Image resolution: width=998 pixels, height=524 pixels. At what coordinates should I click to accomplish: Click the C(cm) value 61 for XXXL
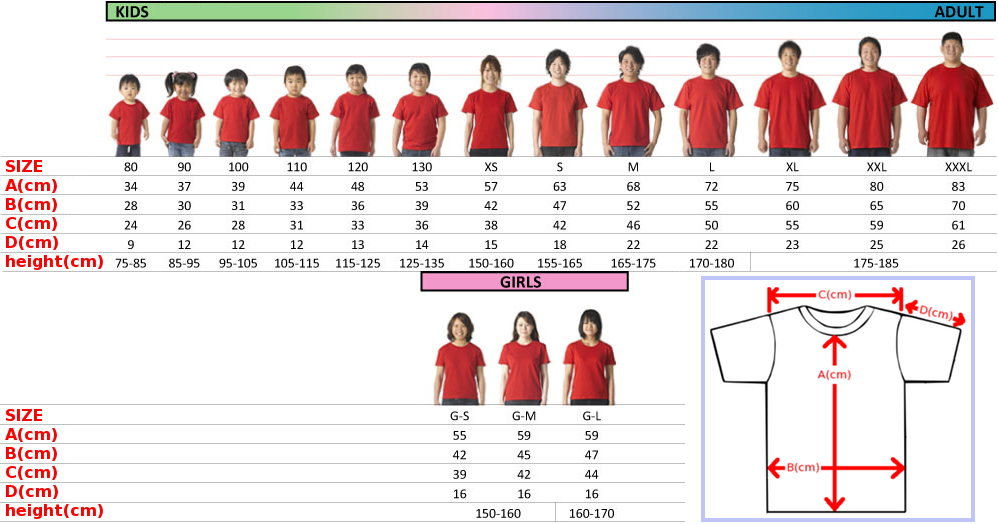pyautogui.click(x=958, y=225)
